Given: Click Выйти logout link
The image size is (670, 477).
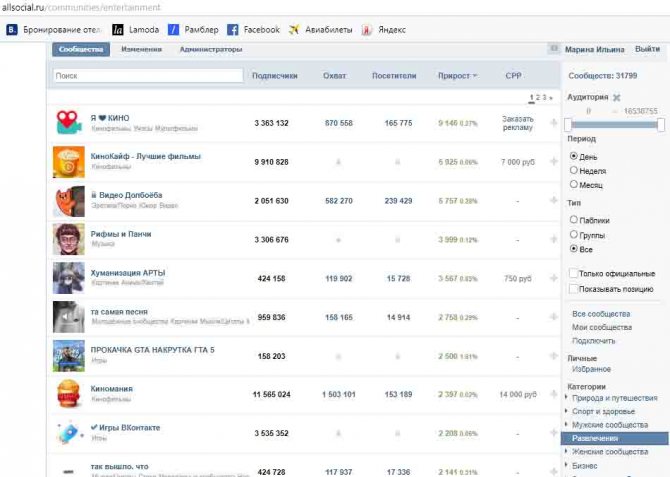Looking at the screenshot, I should (647, 49).
